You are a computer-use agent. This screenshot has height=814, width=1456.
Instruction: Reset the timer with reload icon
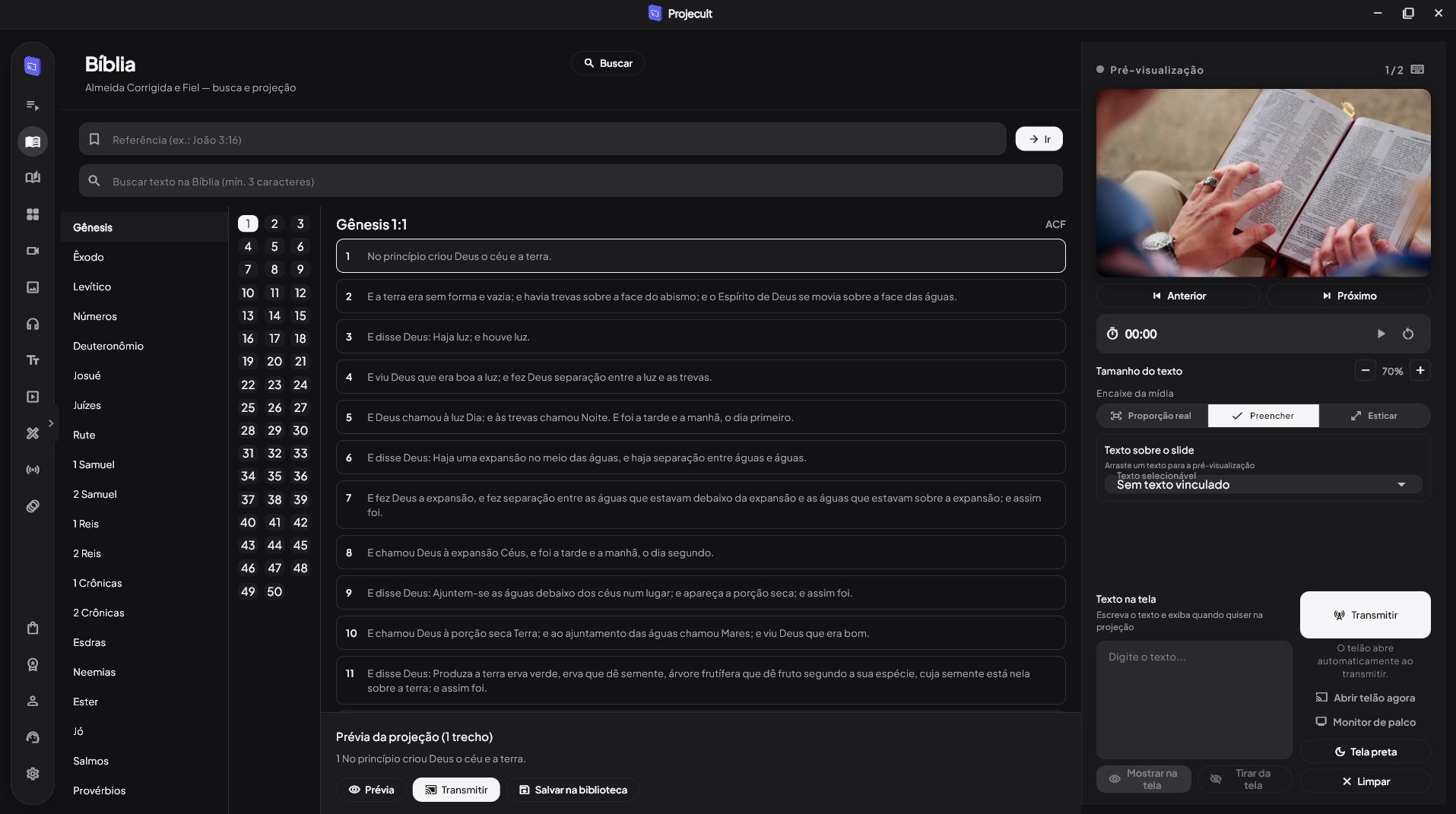click(x=1408, y=334)
